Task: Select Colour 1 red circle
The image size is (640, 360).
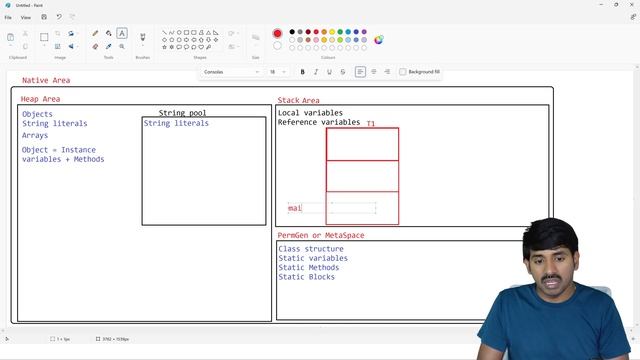Action: pyautogui.click(x=277, y=33)
